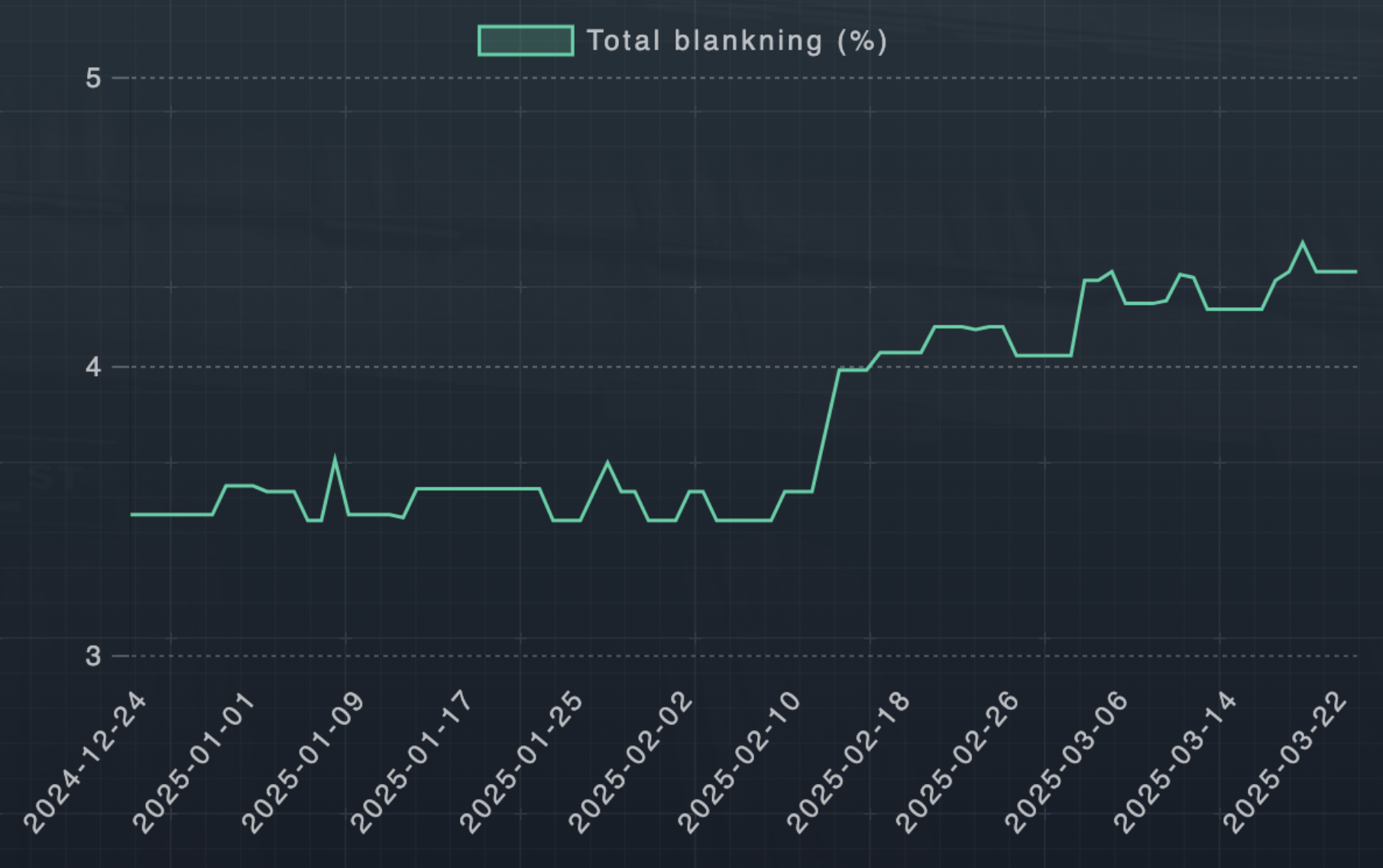Click the y-axis label 5

[x=93, y=78]
